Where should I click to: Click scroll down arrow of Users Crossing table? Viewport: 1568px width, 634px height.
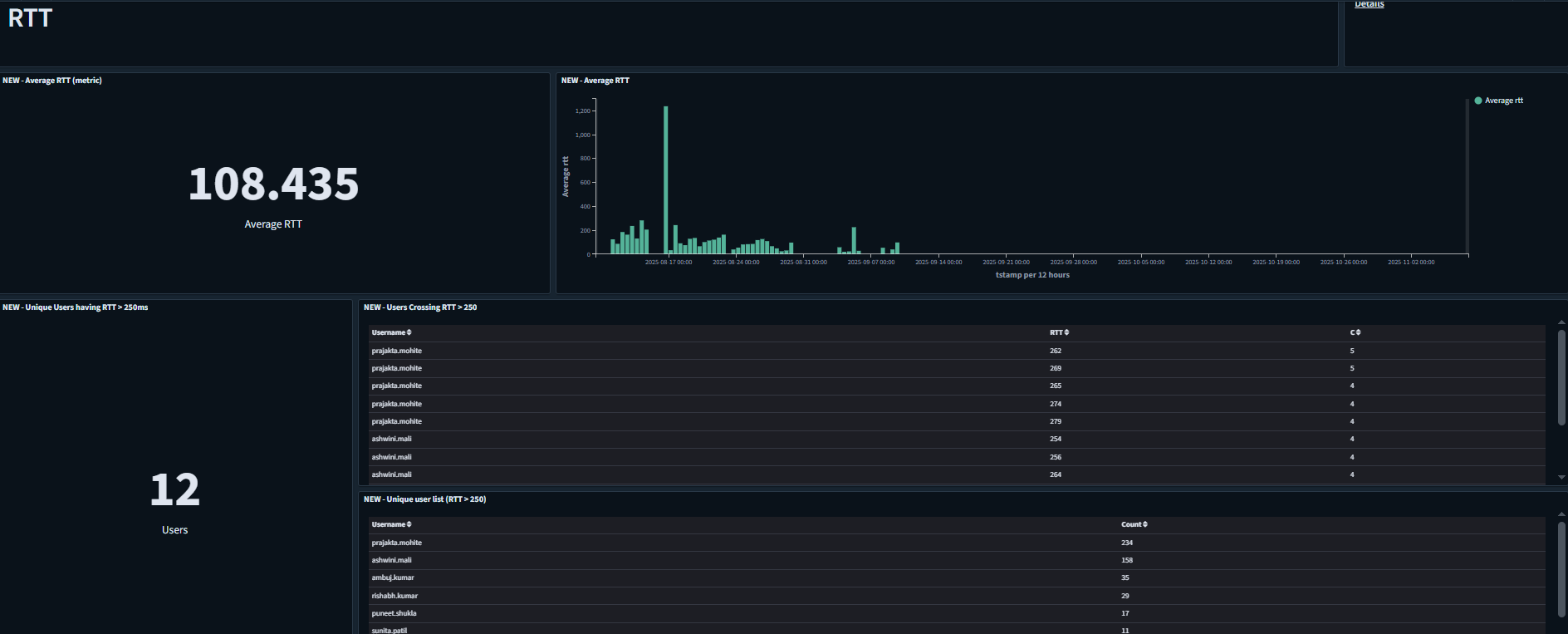[1561, 478]
